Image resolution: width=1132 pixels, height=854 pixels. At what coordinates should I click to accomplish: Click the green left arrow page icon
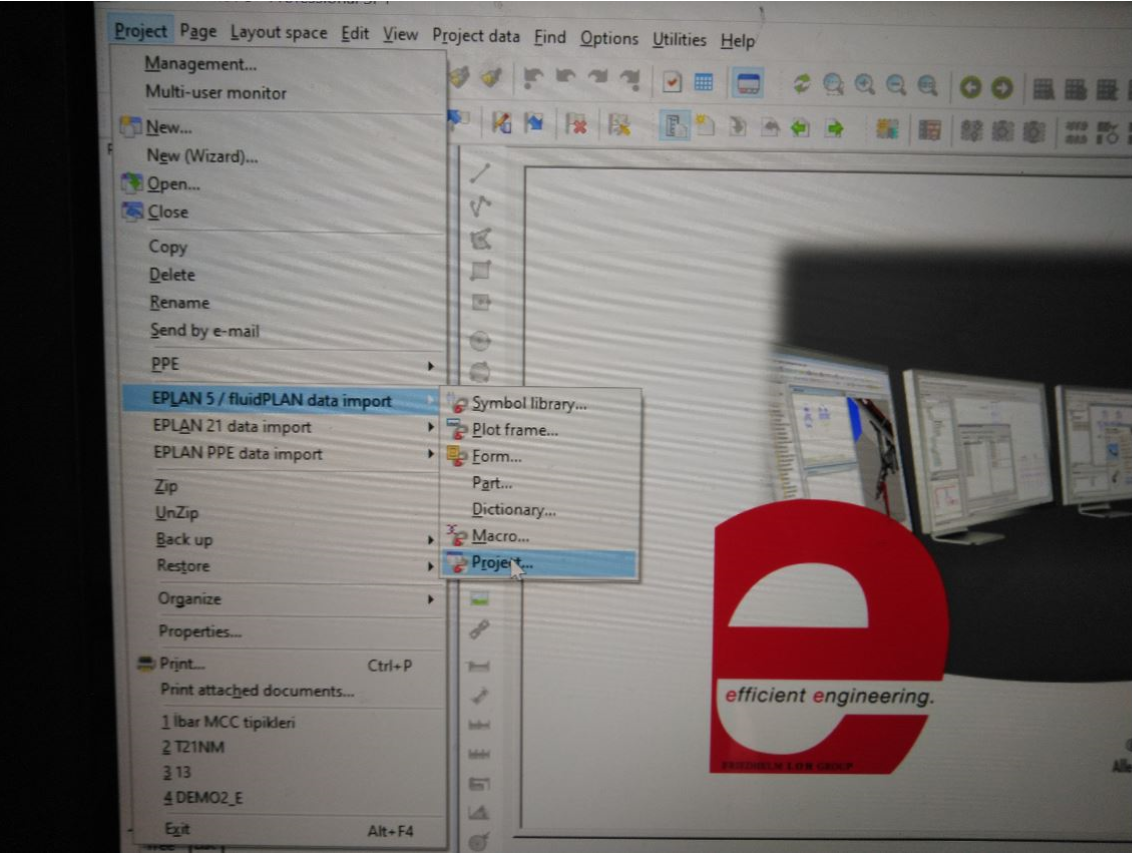[x=799, y=128]
